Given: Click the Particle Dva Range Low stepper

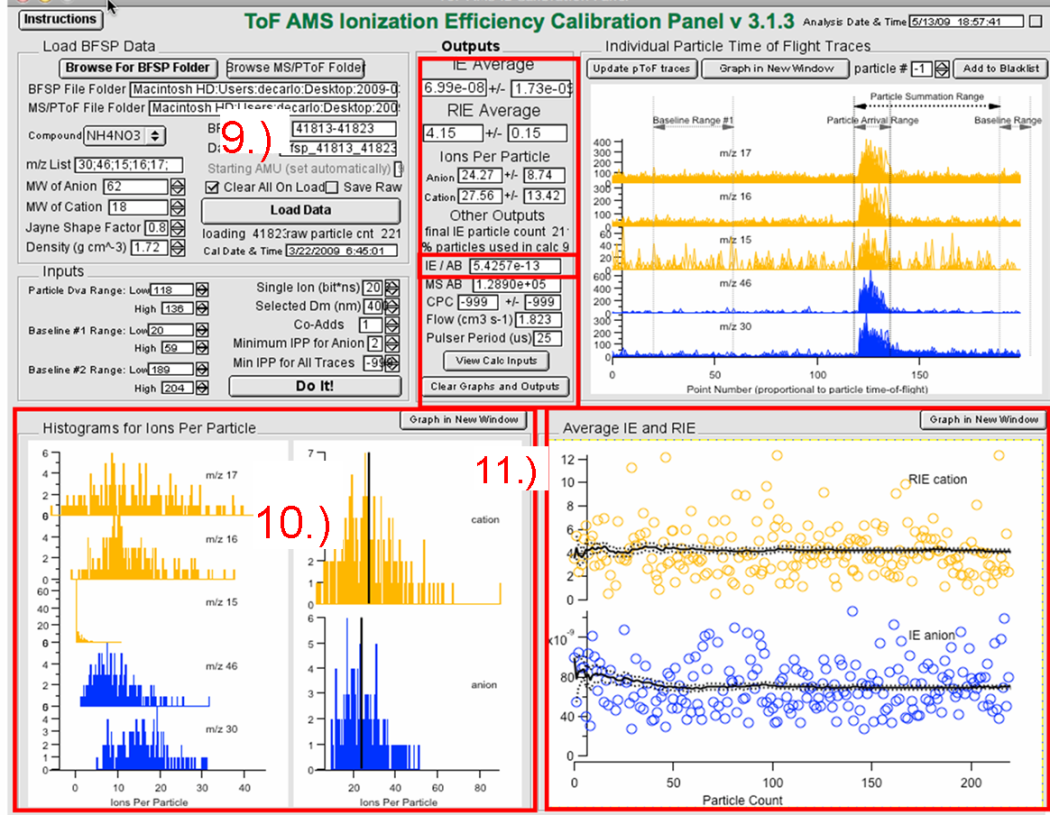Looking at the screenshot, I should pyautogui.click(x=202, y=290).
